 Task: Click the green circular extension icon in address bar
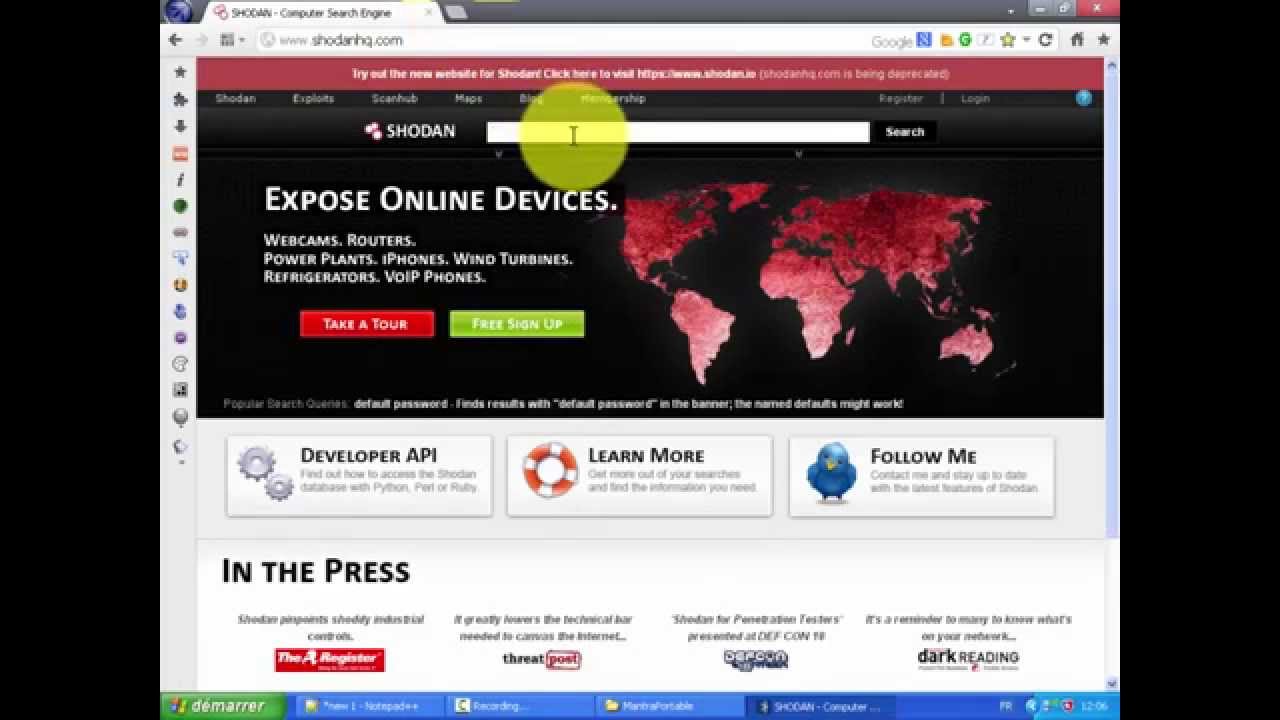(965, 40)
